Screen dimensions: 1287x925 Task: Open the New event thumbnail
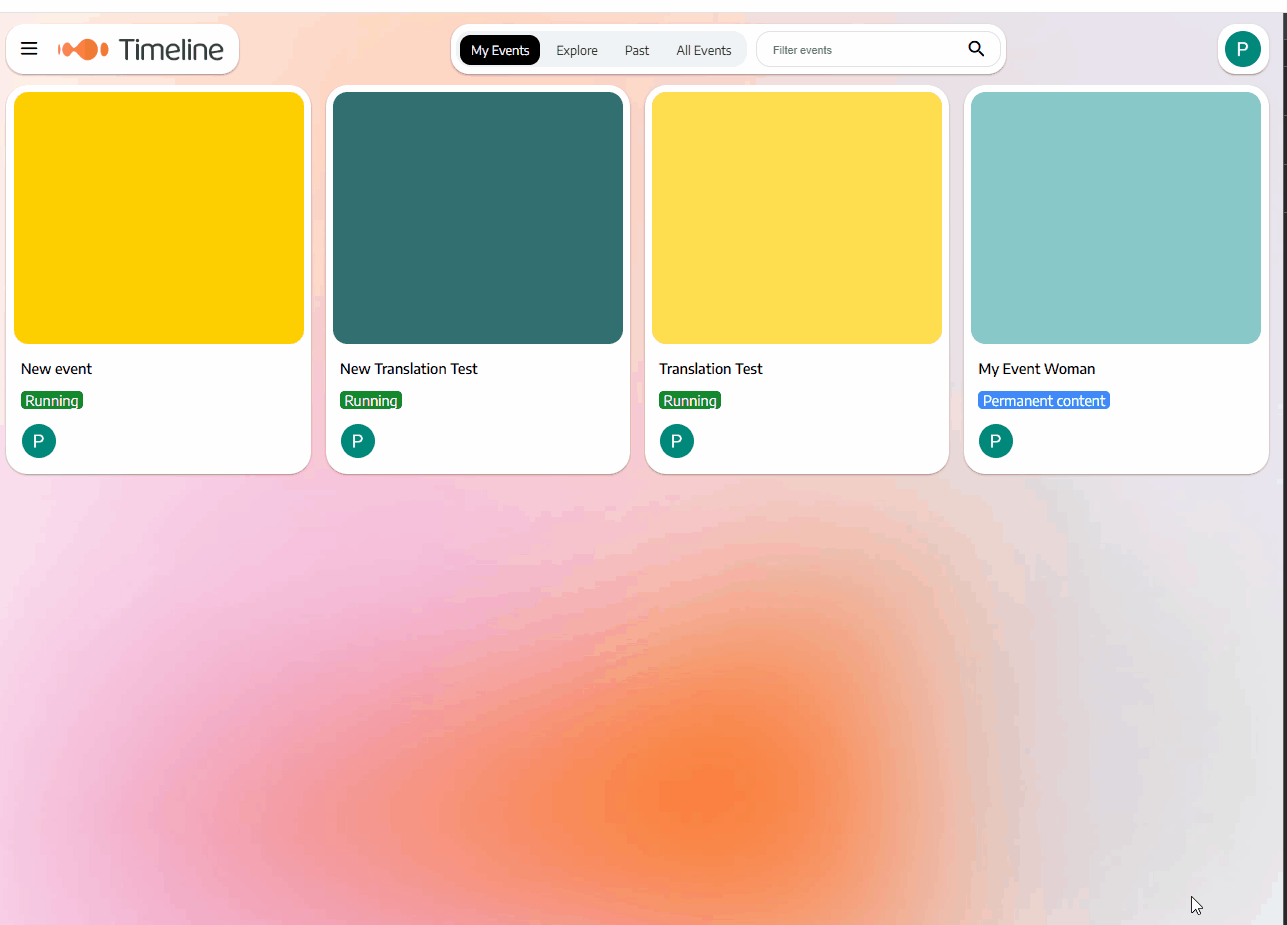(159, 218)
